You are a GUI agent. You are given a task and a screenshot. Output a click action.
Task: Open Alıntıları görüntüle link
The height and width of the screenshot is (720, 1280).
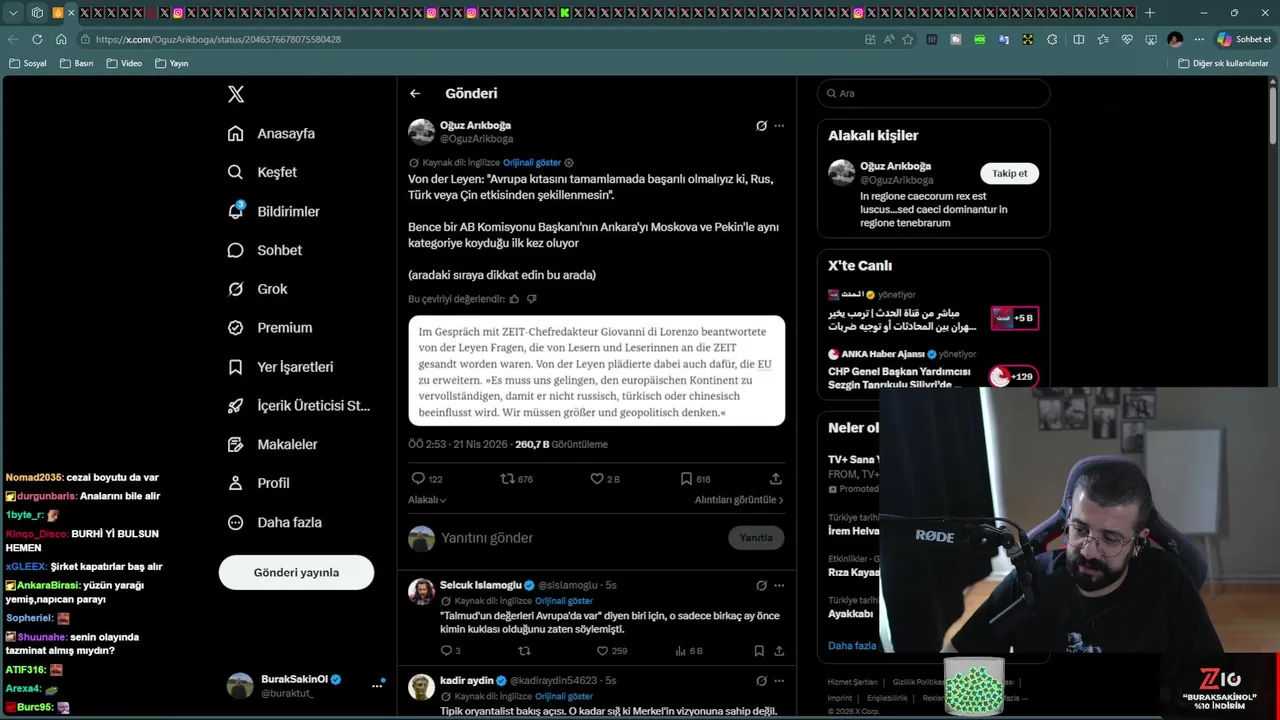739,500
